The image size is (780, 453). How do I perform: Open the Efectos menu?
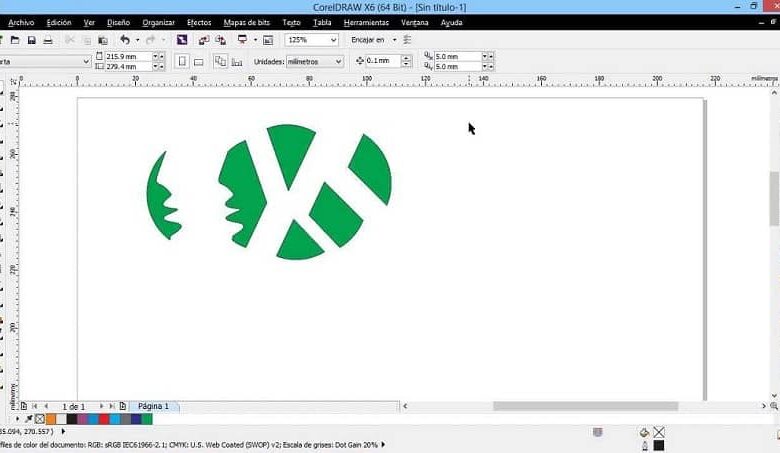pos(199,22)
